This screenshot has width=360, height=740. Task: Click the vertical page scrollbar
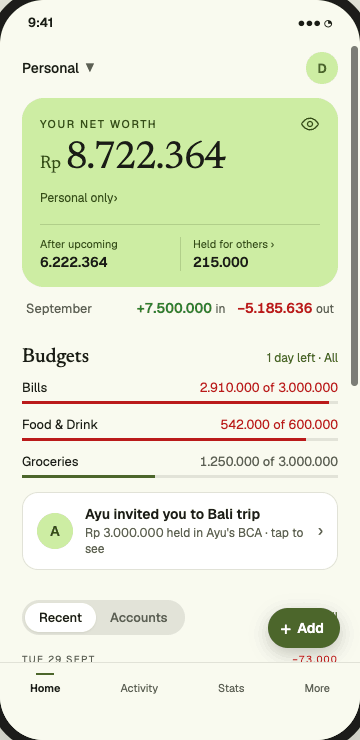pyautogui.click(x=354, y=216)
